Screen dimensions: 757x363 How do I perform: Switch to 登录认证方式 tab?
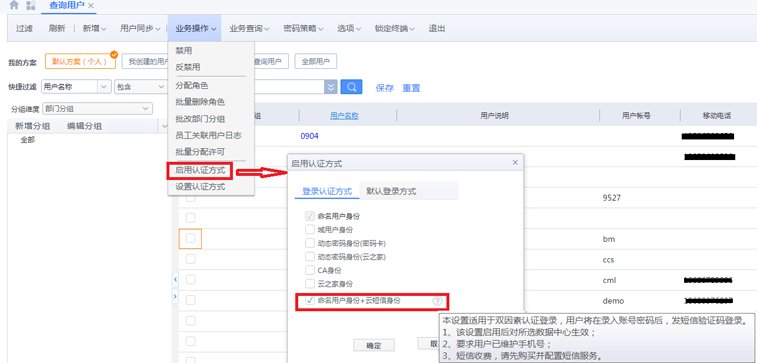click(x=327, y=191)
